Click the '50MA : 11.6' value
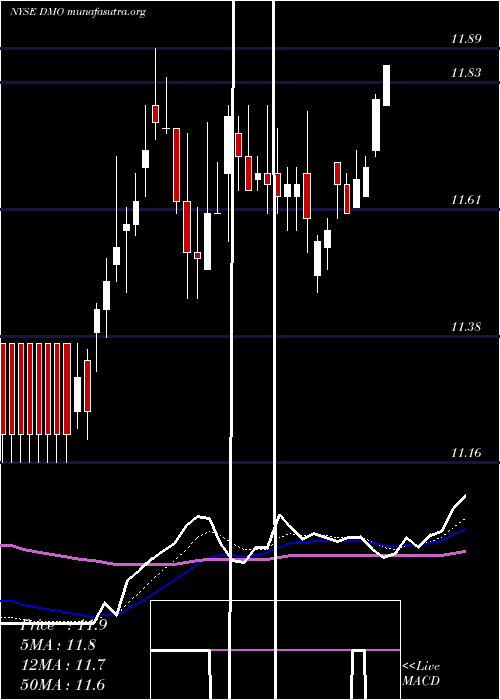The width and height of the screenshot is (500, 700). pyautogui.click(x=63, y=684)
